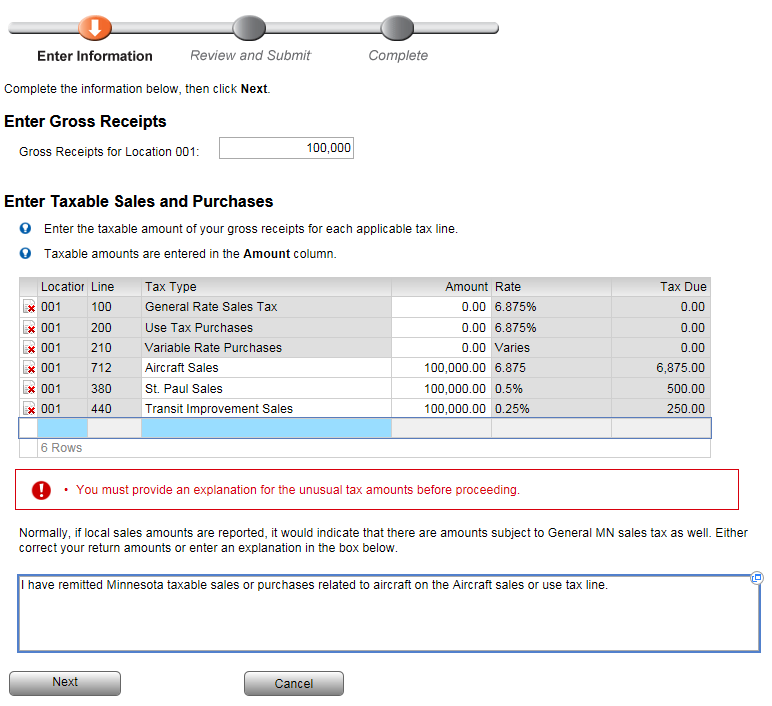Delete the General Rate Sales Tax row
Screen dimensions: 772x706
[29, 308]
